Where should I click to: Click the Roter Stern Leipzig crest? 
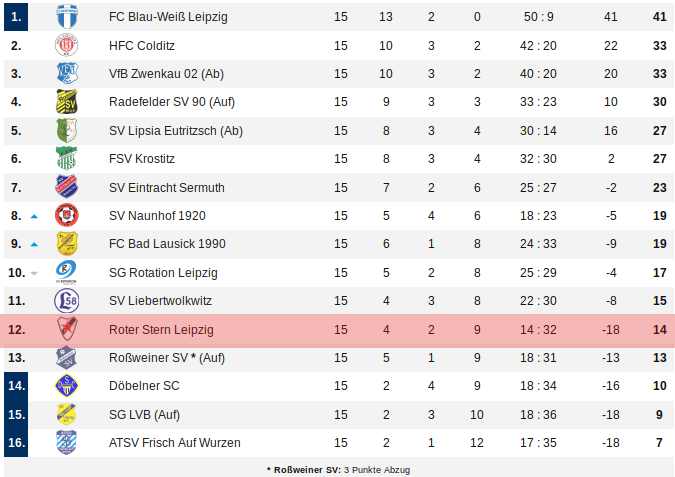66,329
